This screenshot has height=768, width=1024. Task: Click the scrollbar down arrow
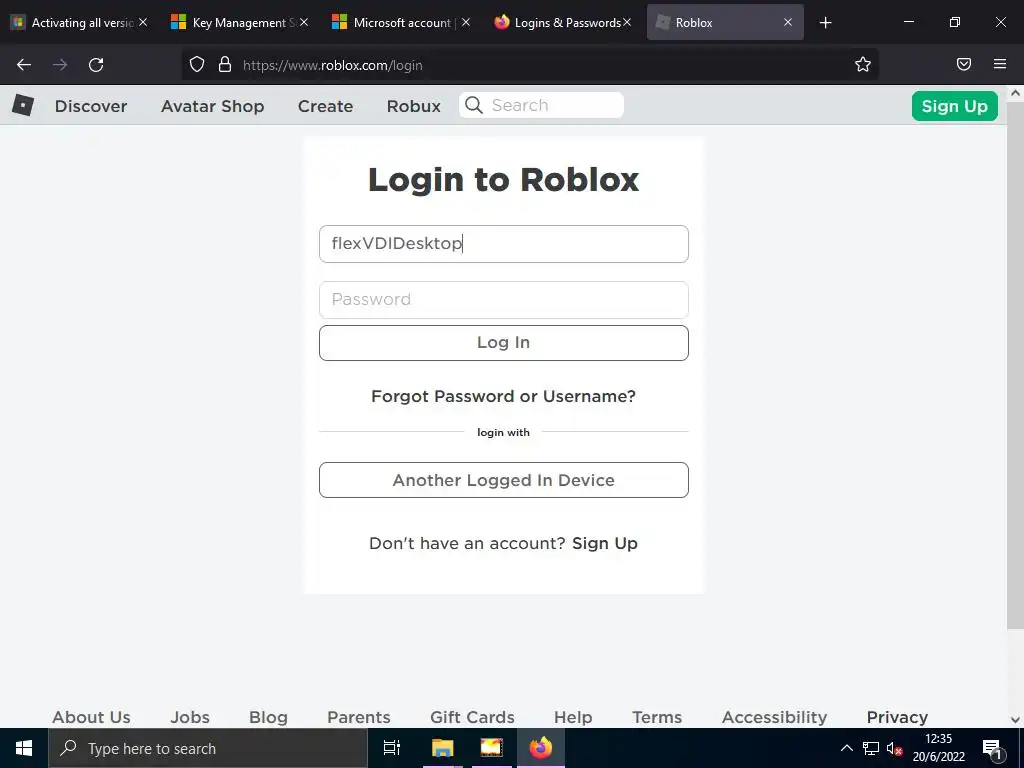1015,720
